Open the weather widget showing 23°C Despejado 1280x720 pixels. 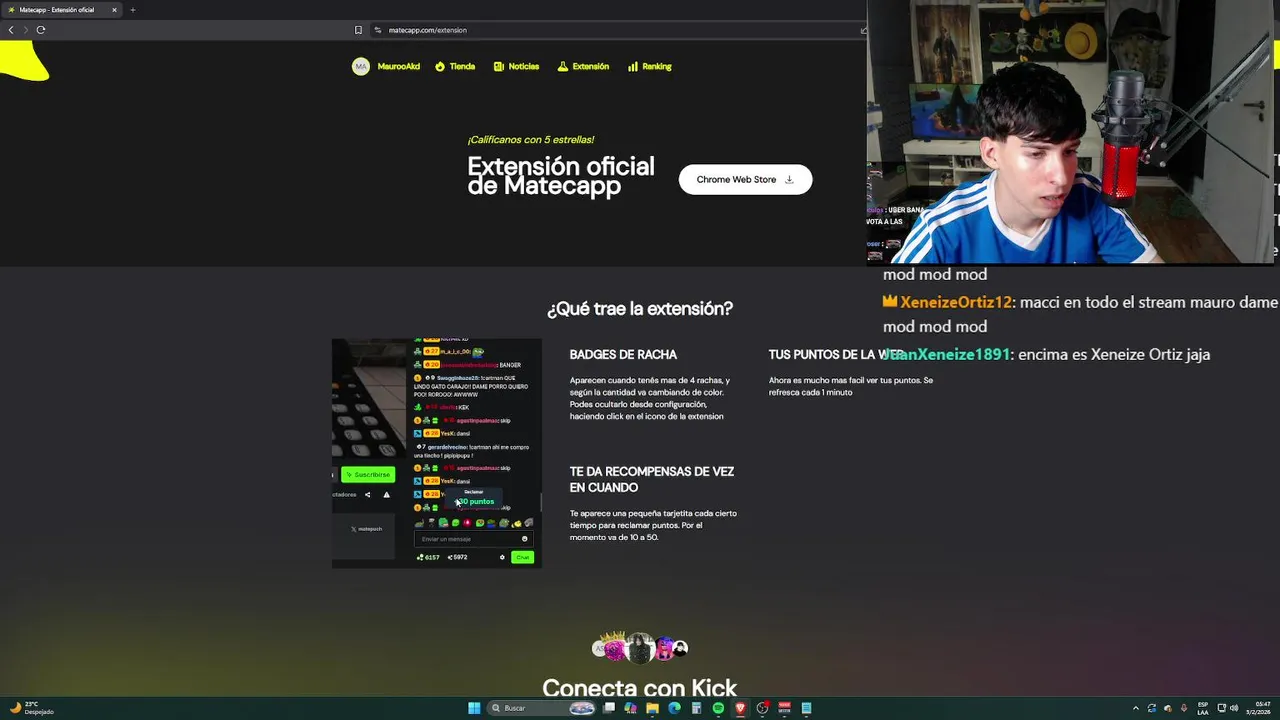point(30,708)
